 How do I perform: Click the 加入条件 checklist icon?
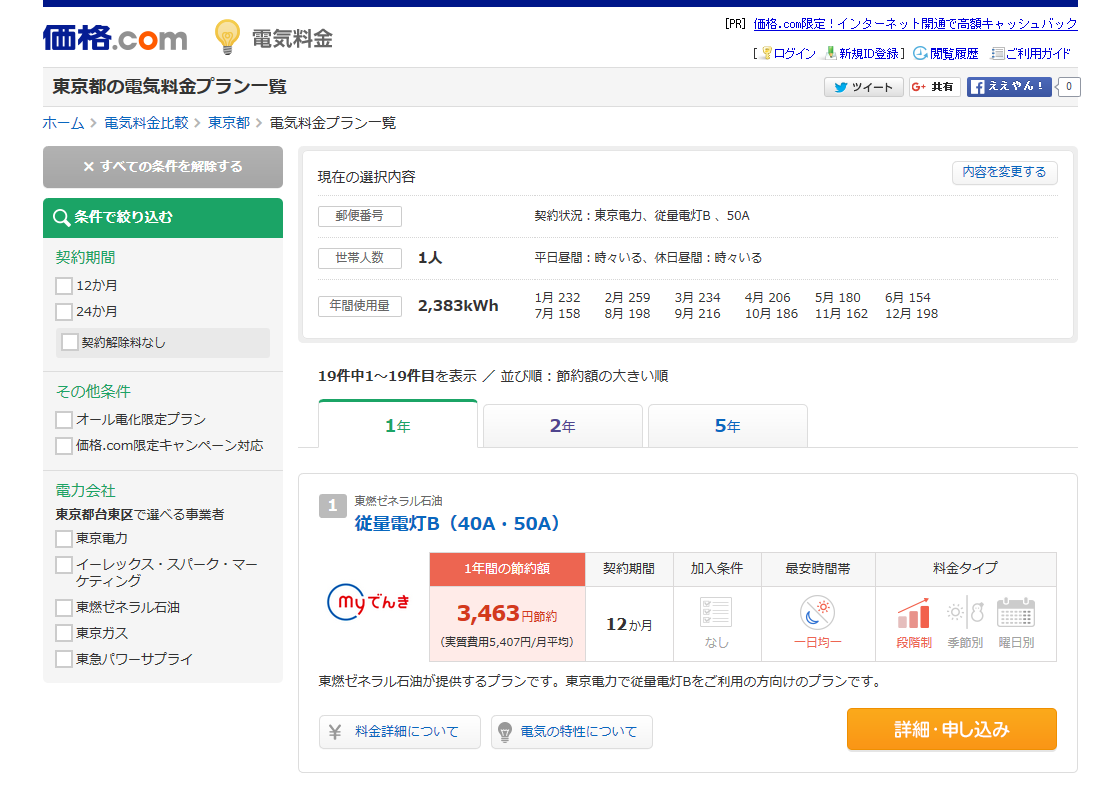pyautogui.click(x=716, y=612)
